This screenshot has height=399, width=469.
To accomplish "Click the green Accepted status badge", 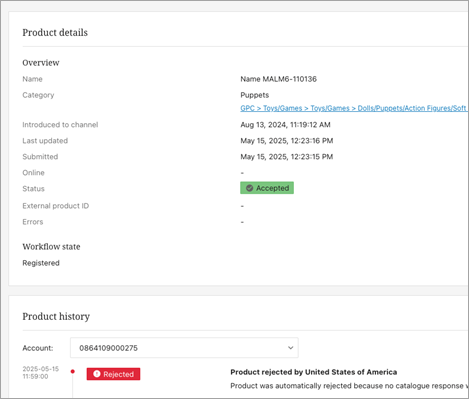I will point(267,188).
